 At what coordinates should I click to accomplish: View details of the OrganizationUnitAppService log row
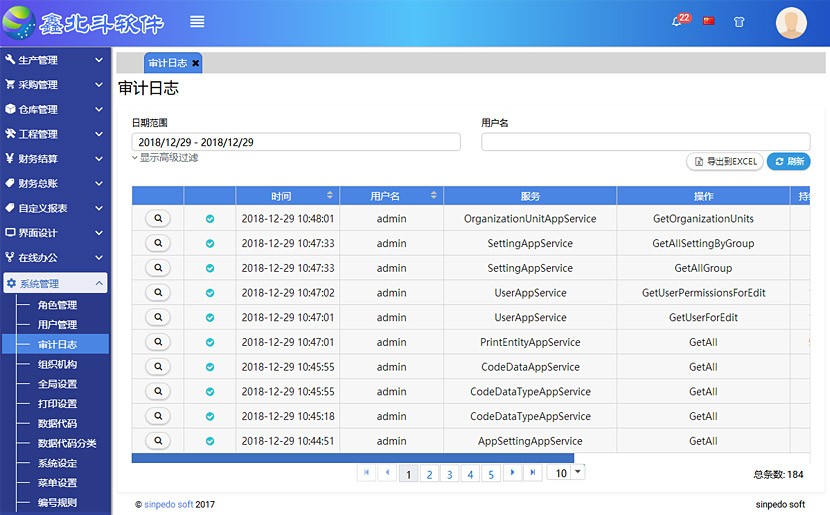tap(158, 219)
